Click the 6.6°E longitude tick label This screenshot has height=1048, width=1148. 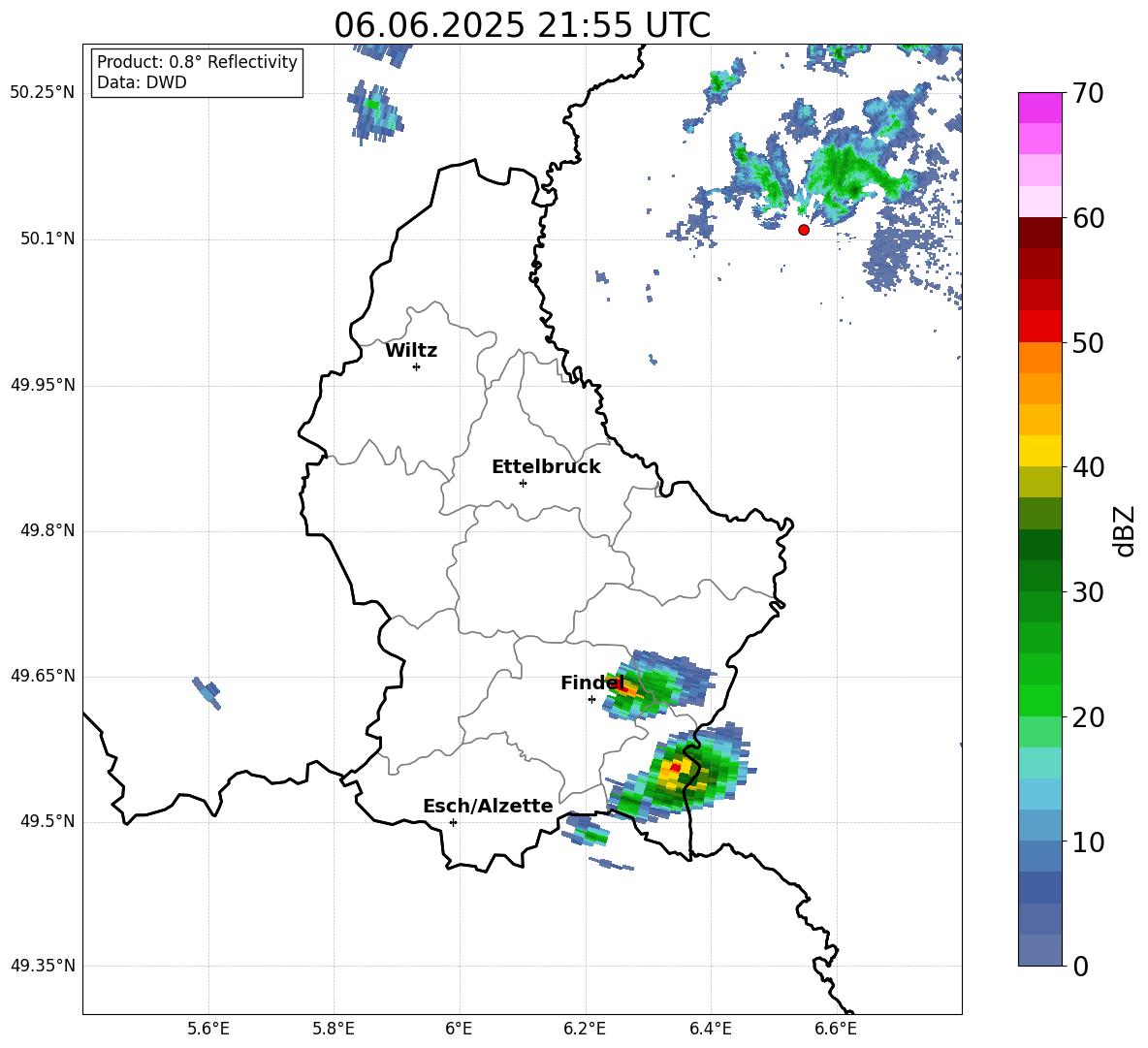click(836, 1030)
